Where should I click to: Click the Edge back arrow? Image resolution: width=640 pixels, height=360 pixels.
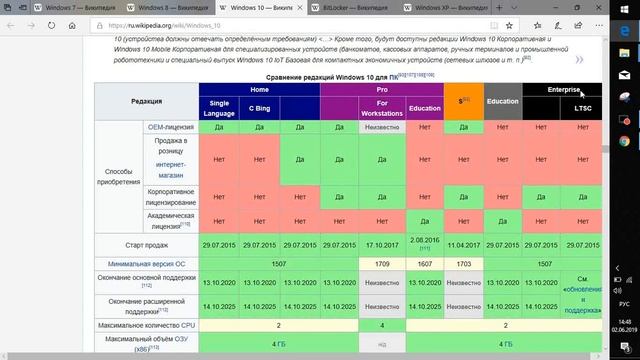tap(11, 25)
